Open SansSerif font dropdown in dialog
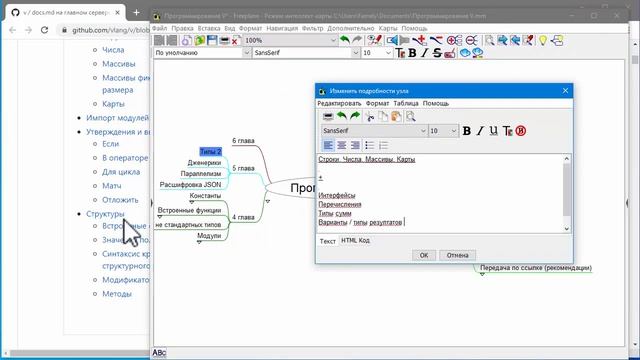 423,131
